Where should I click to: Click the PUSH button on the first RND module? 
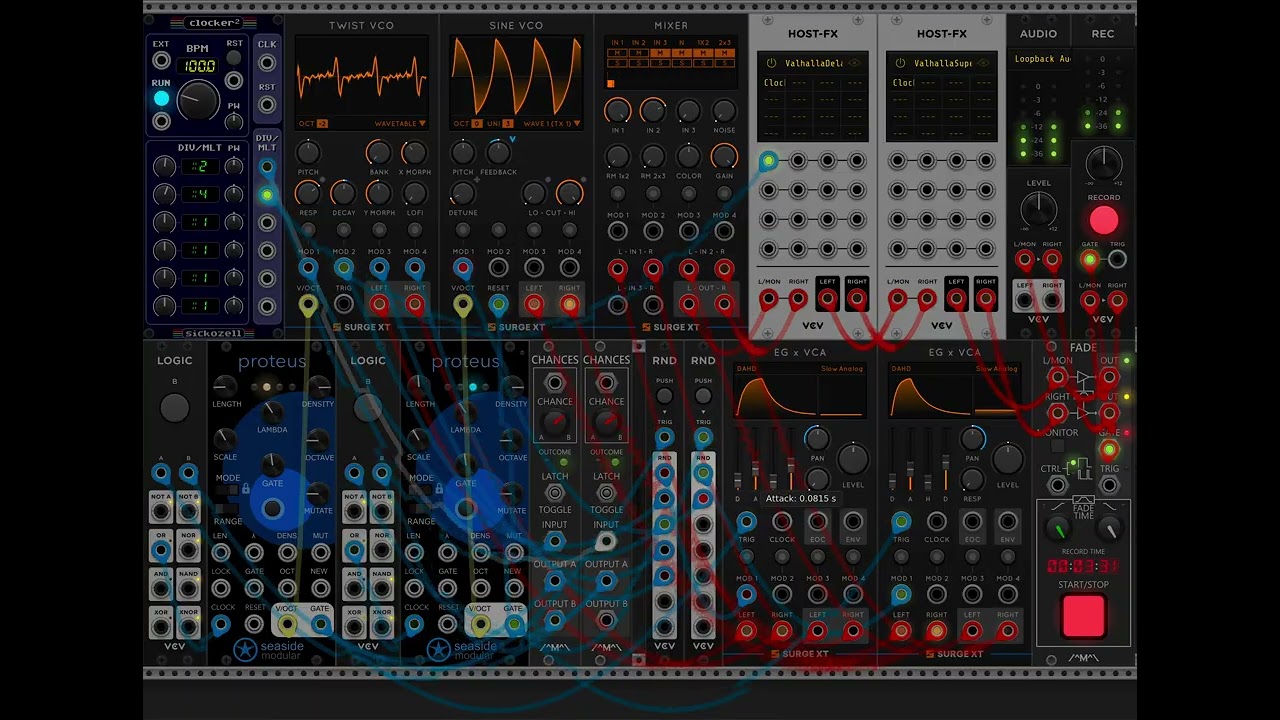click(665, 397)
